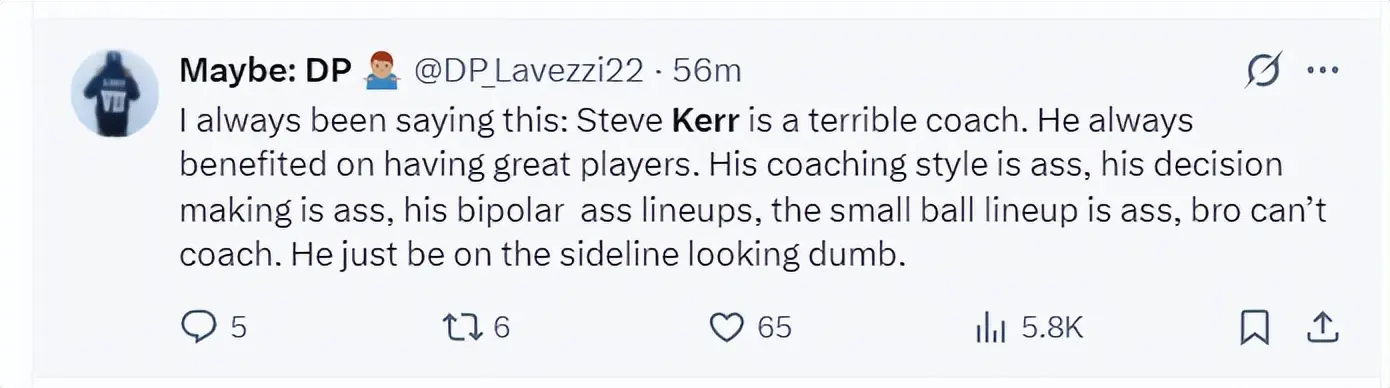Click the repost count number 6
This screenshot has width=1390, height=388.
point(502,327)
